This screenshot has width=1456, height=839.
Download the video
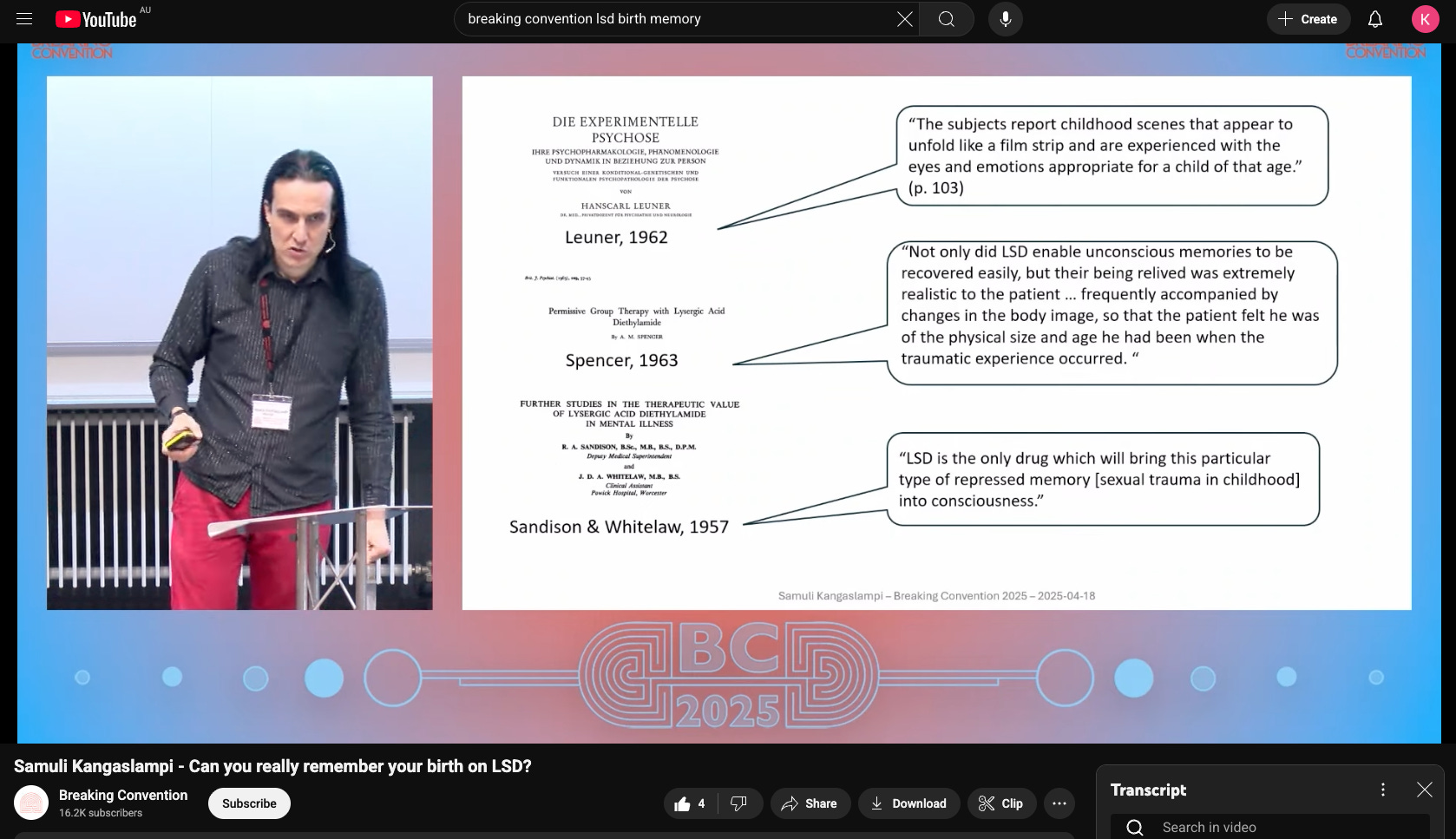pyautogui.click(x=908, y=803)
